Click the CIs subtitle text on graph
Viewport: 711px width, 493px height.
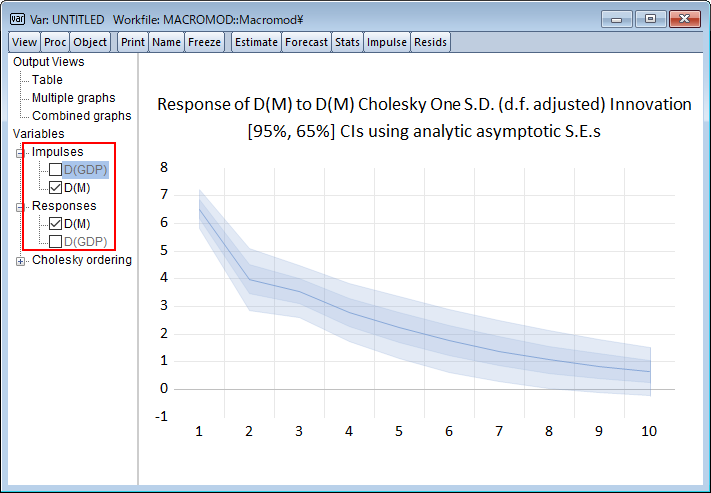[424, 132]
